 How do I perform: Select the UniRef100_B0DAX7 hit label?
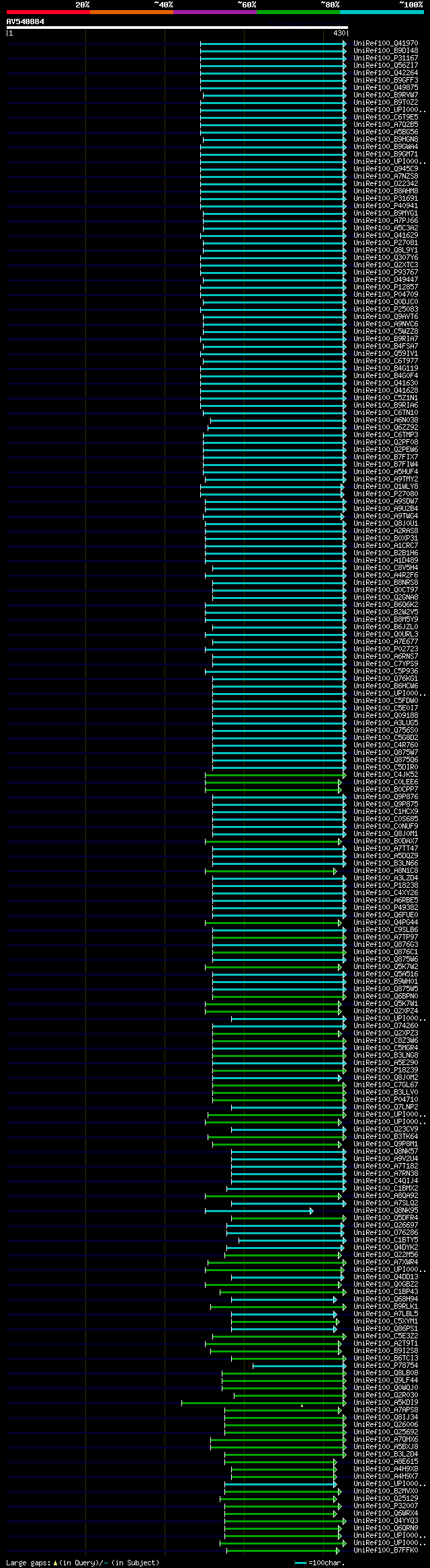pyautogui.click(x=386, y=841)
